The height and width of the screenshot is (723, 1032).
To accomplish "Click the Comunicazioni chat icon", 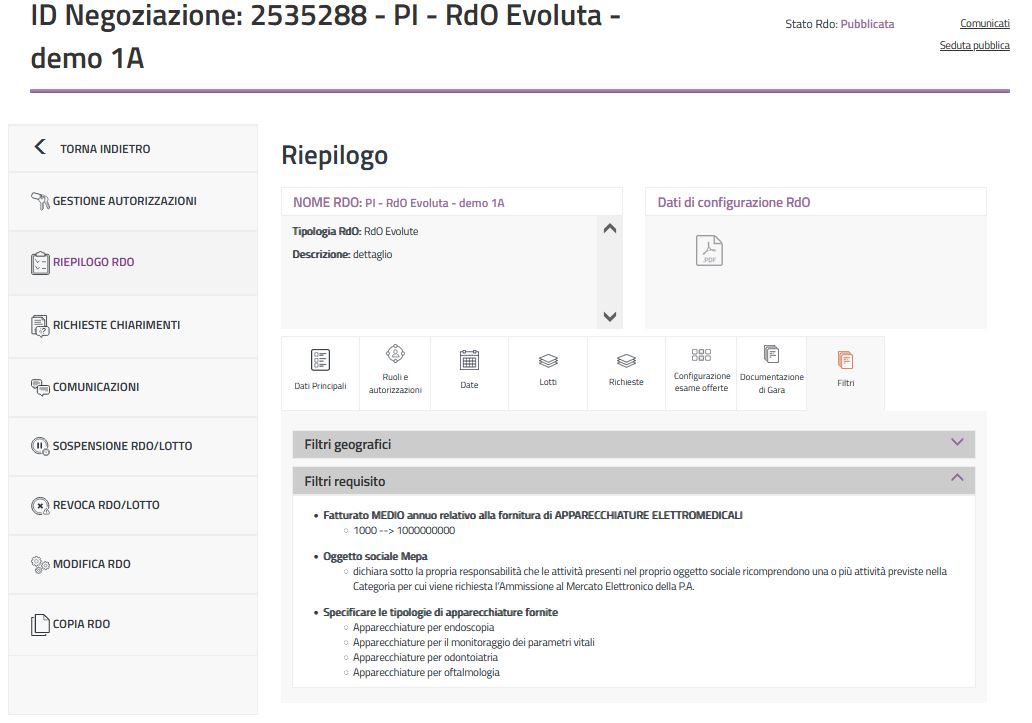I will (40, 387).
